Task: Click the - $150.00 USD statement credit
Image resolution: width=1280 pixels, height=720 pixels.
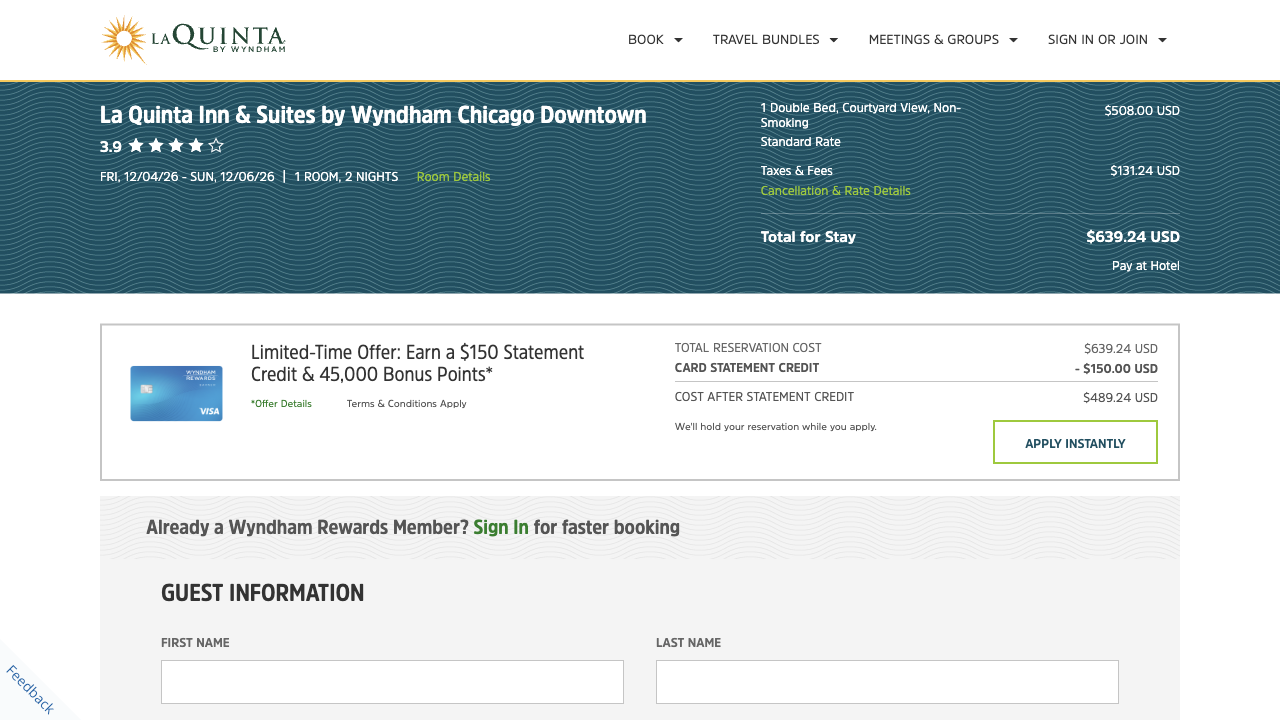Action: pos(1116,369)
